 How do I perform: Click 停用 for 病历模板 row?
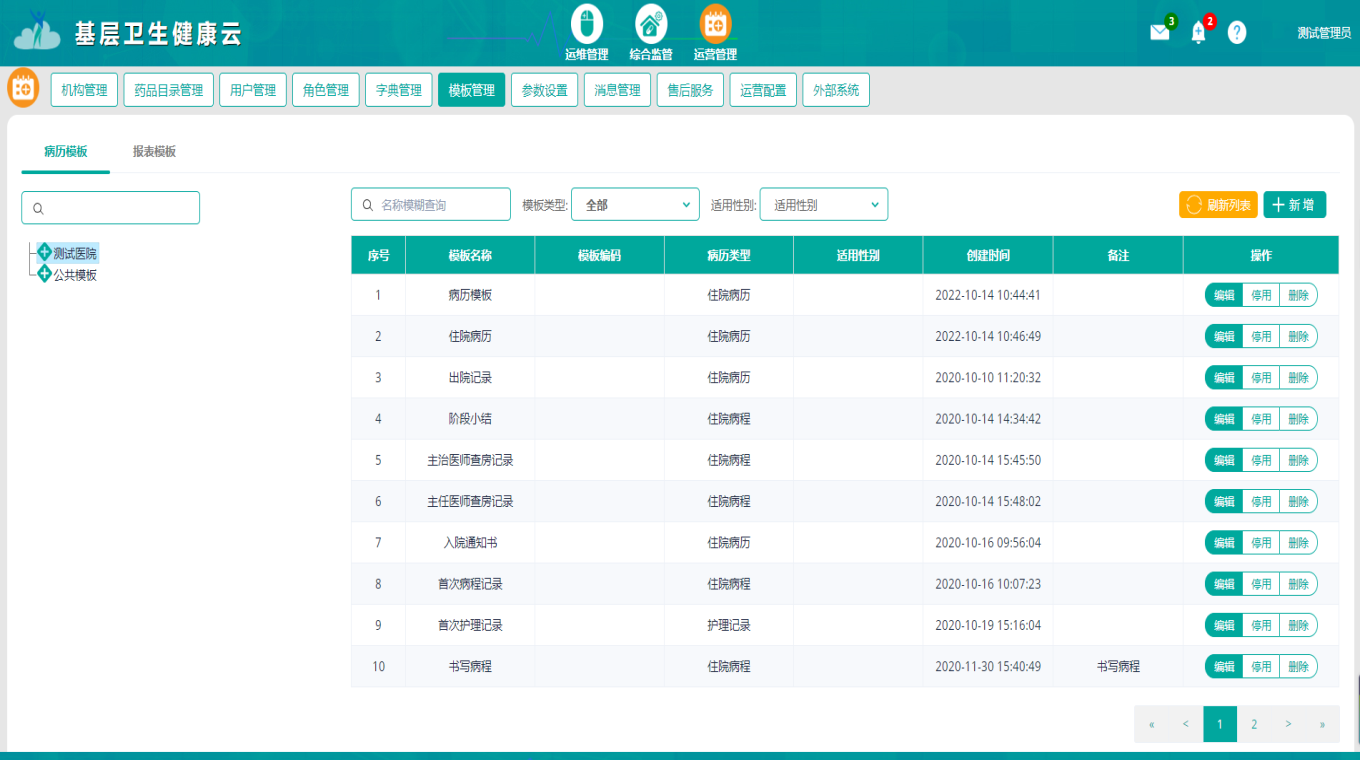(1261, 295)
